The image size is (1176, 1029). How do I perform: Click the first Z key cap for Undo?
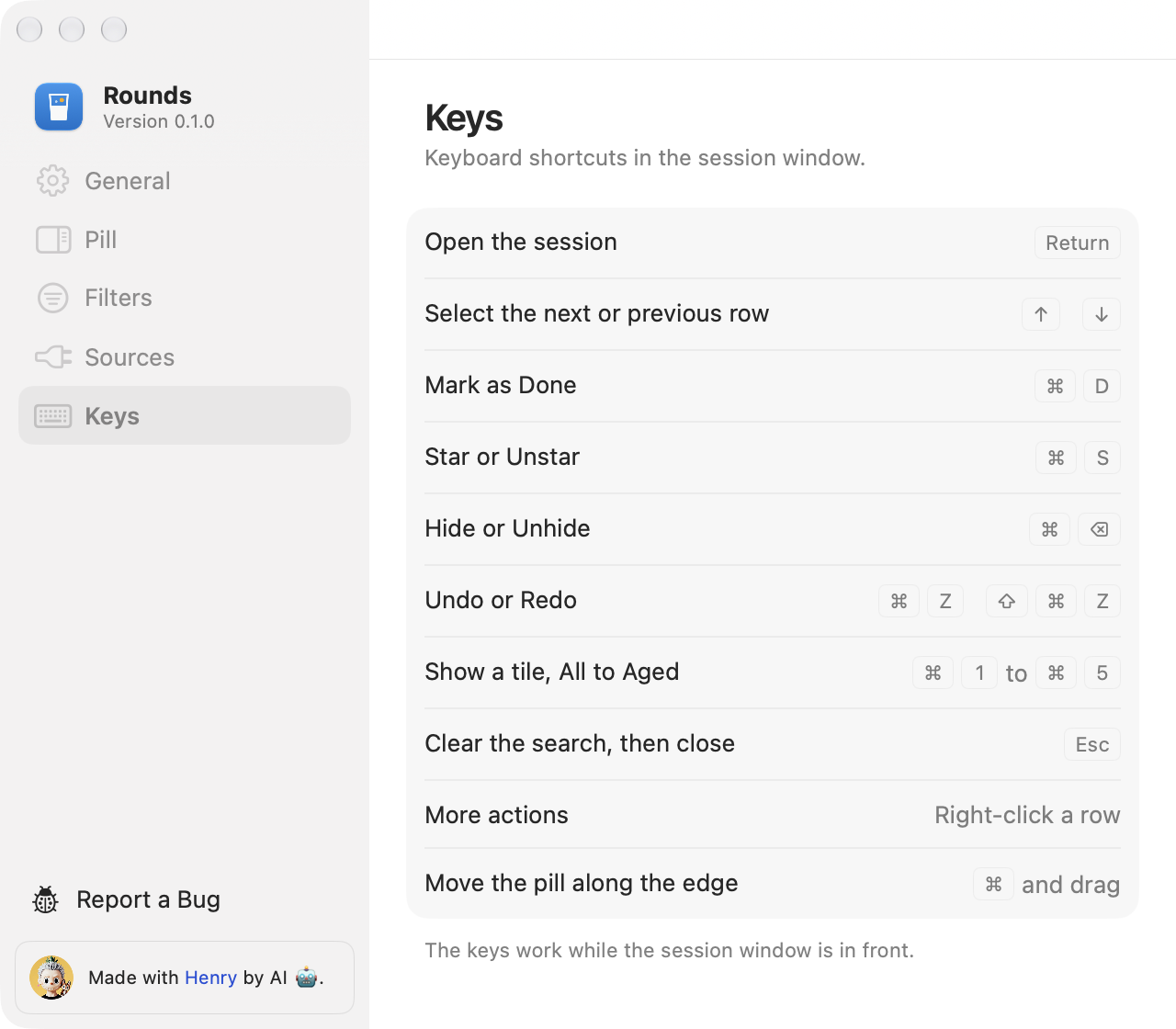point(945,601)
